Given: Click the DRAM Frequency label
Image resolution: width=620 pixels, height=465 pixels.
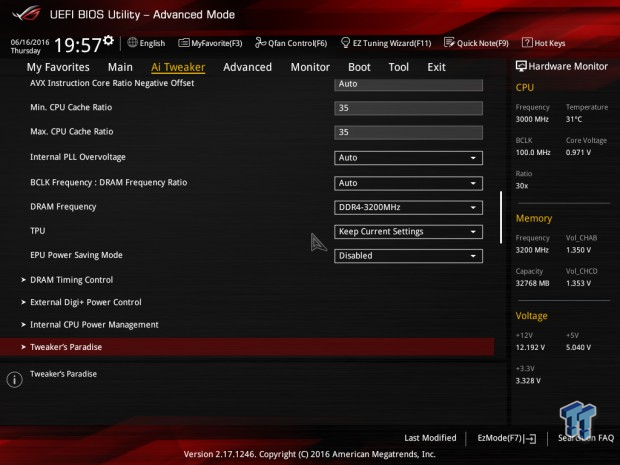Looking at the screenshot, I should coord(63,207).
